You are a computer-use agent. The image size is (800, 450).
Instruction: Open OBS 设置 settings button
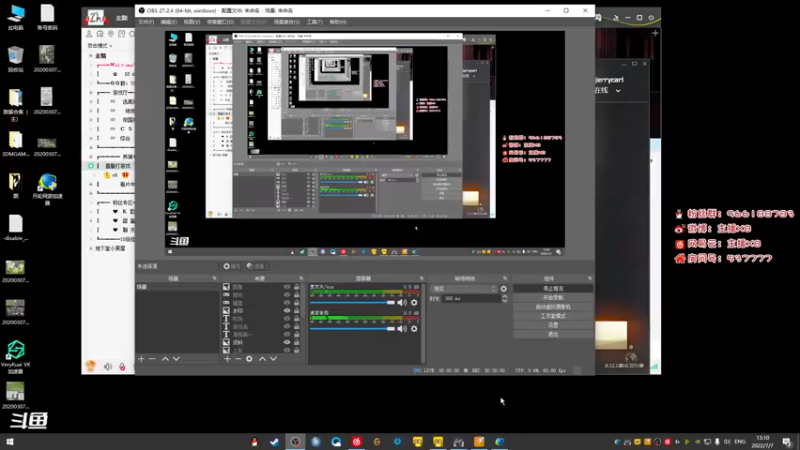pyautogui.click(x=553, y=325)
